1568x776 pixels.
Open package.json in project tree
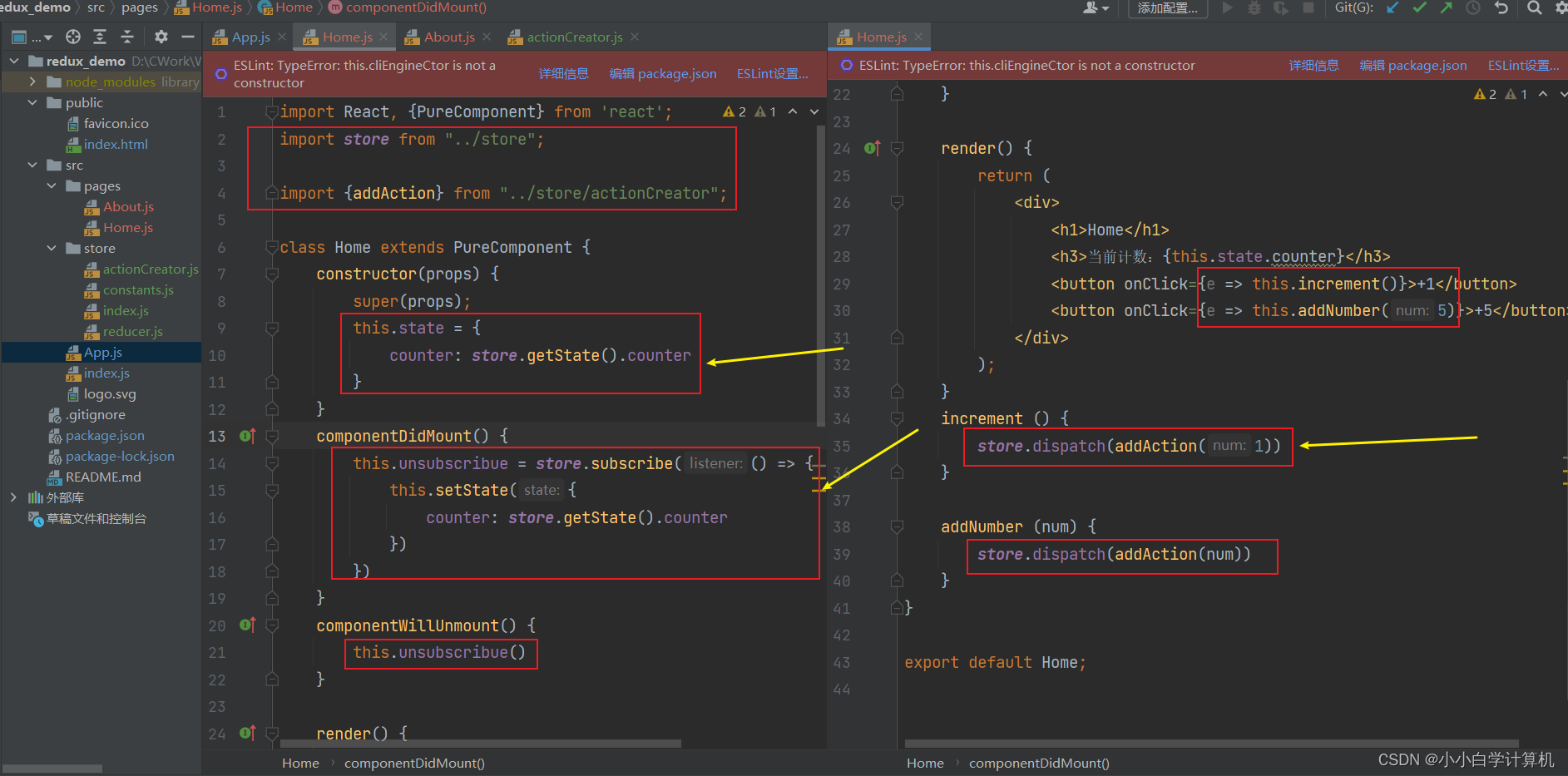coord(96,435)
